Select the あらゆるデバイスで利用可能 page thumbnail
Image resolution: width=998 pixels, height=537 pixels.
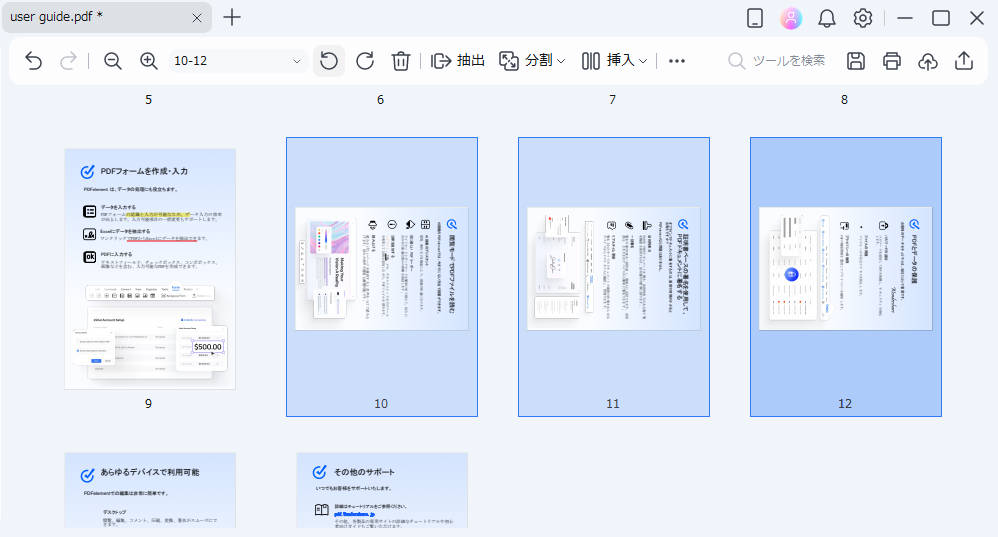tap(150, 490)
